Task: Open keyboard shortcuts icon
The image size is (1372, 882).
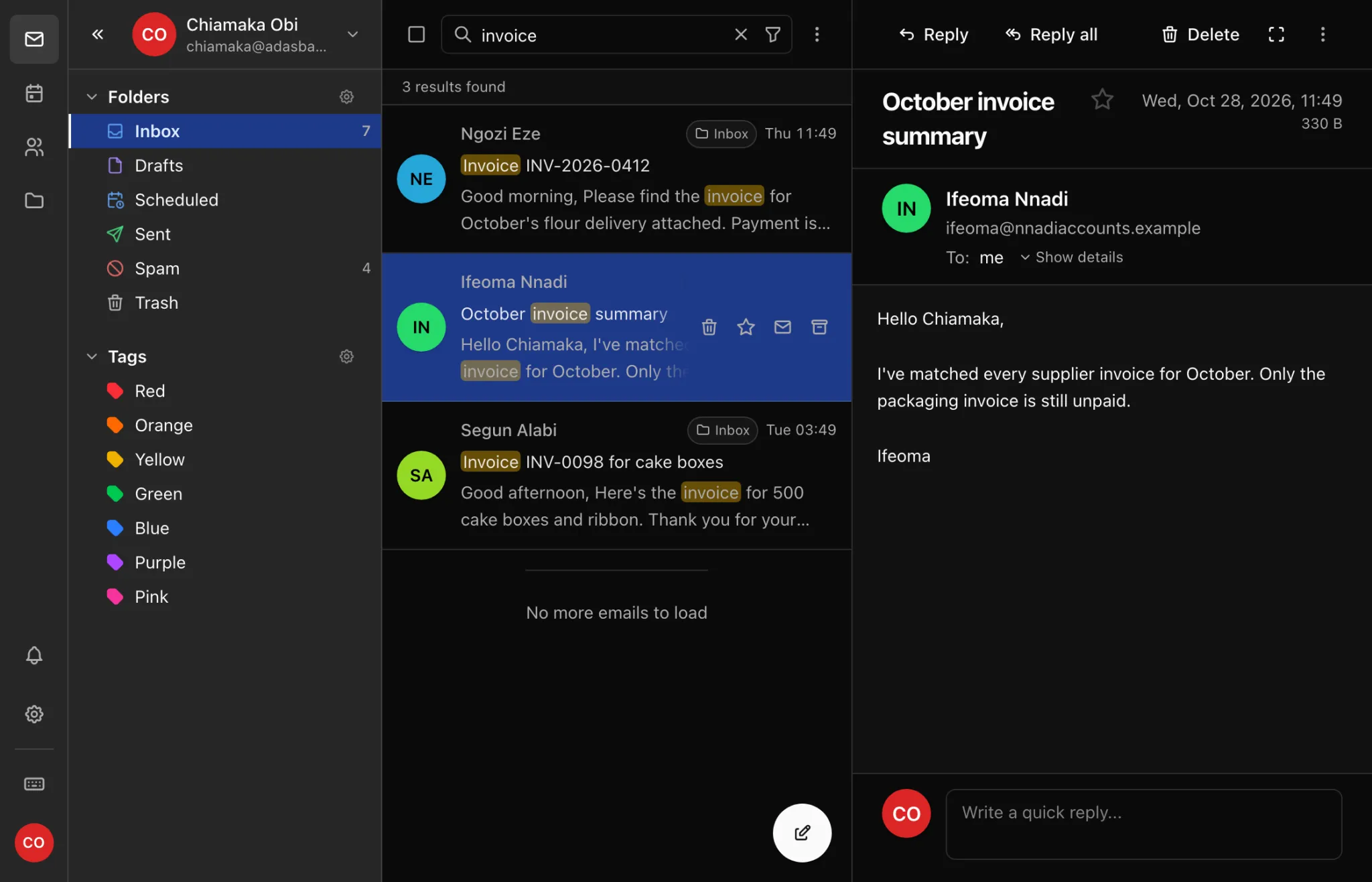Action: tap(34, 784)
